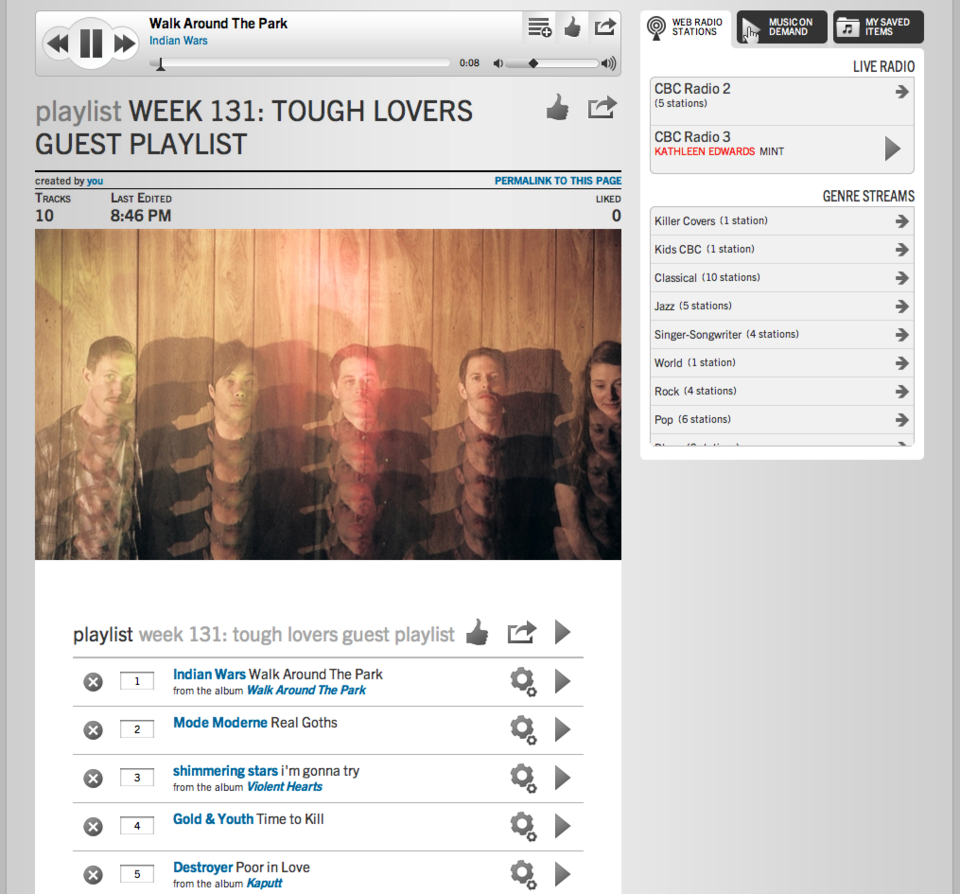
Task: Share playlist via icon above track list
Action: click(x=522, y=633)
